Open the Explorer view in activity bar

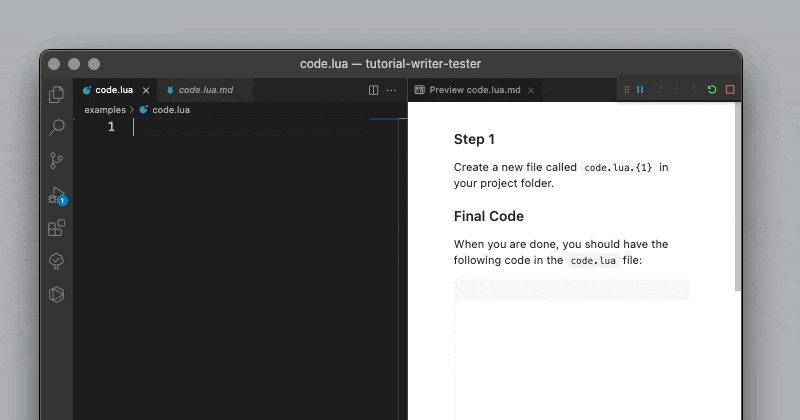[57, 94]
